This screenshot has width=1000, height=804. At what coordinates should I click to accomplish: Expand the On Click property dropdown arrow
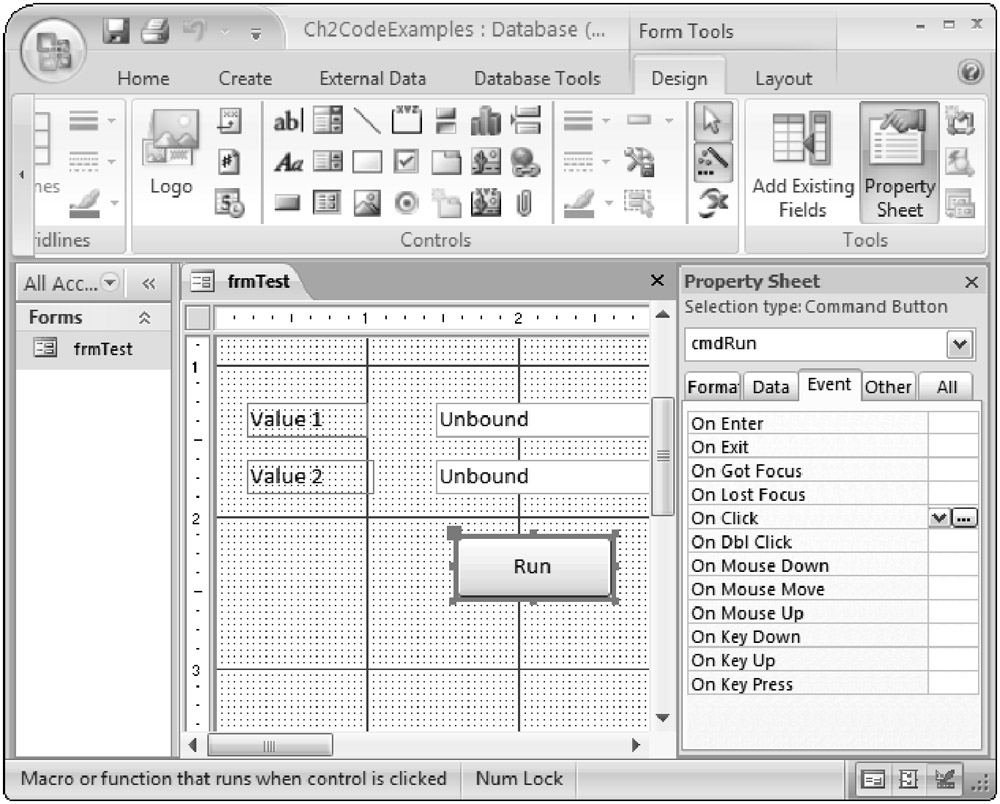(938, 518)
